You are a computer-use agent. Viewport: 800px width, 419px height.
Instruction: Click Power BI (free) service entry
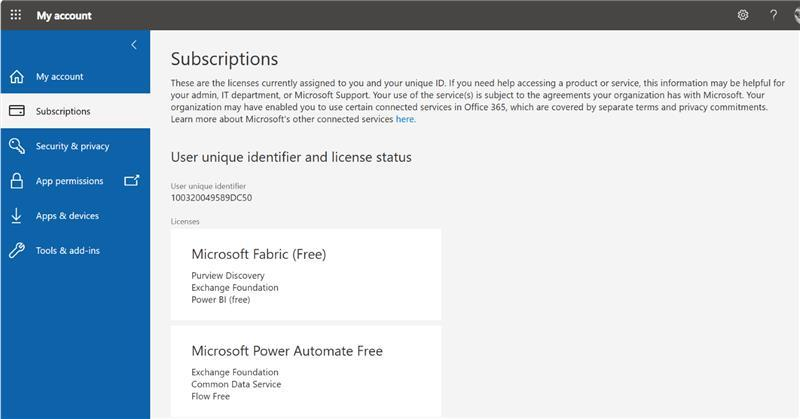coord(221,300)
